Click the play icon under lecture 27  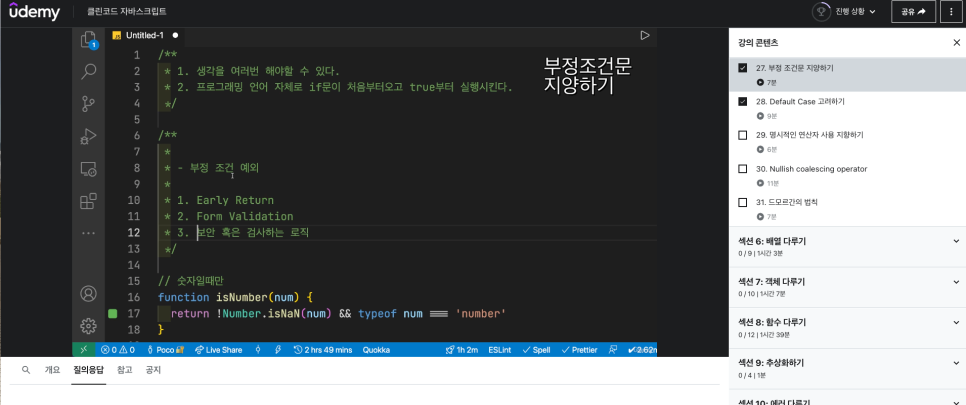(760, 82)
